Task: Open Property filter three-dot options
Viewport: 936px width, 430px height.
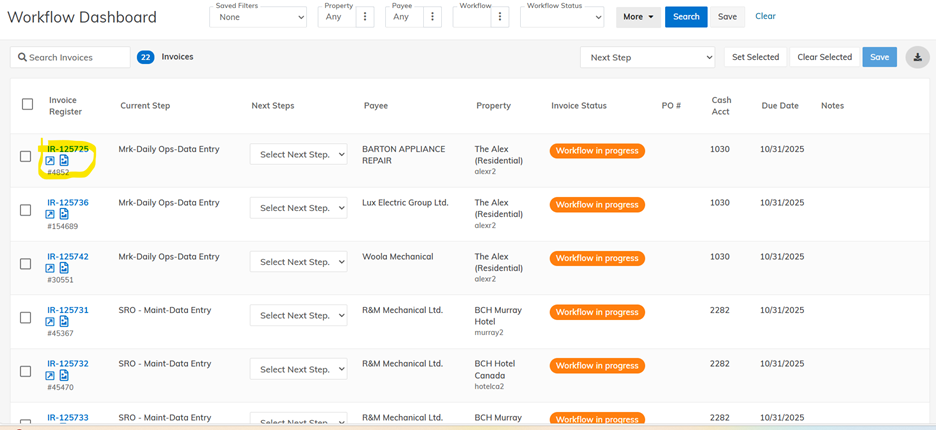Action: [x=365, y=17]
